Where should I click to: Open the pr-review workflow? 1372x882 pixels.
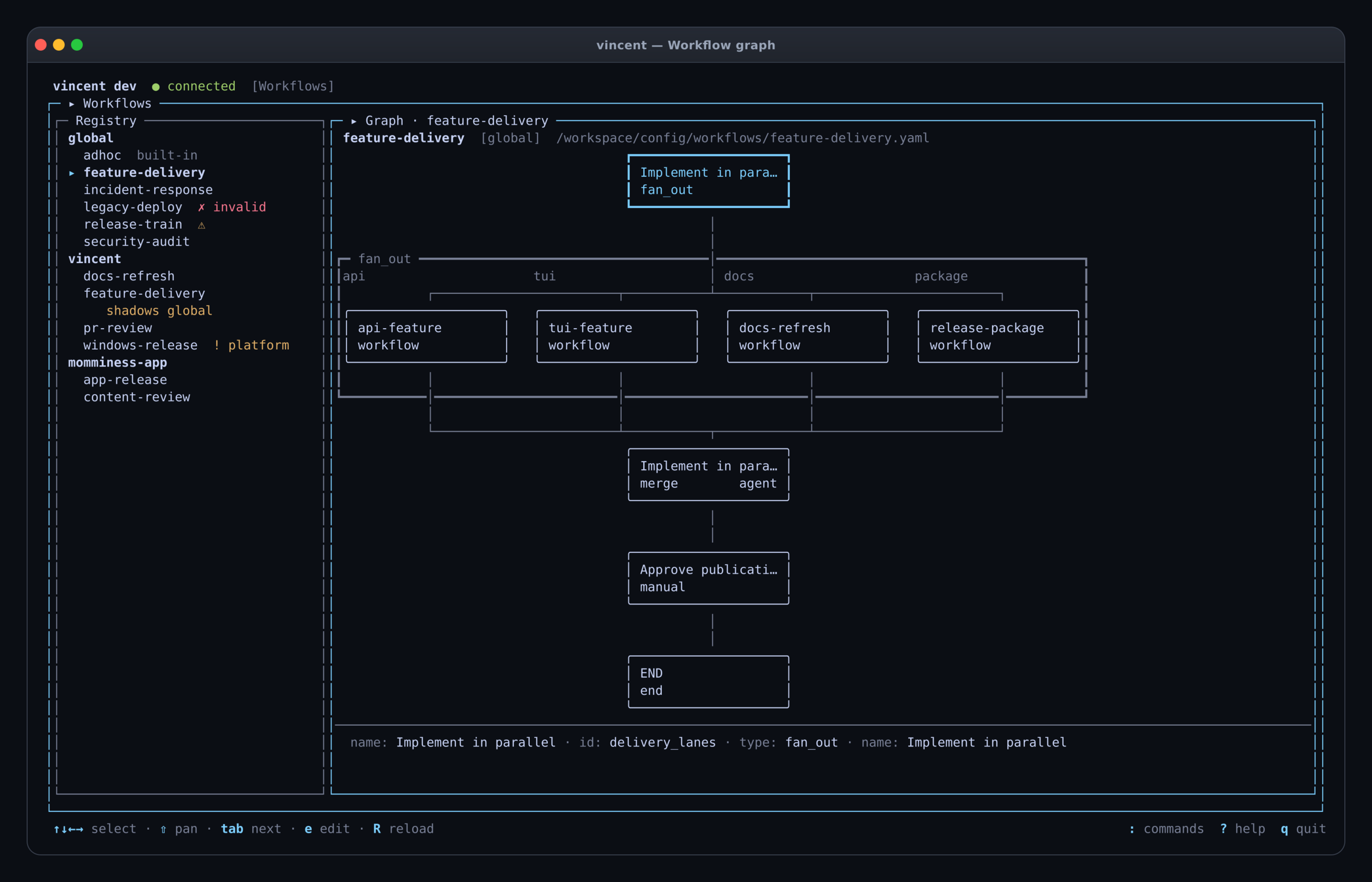[x=118, y=328]
